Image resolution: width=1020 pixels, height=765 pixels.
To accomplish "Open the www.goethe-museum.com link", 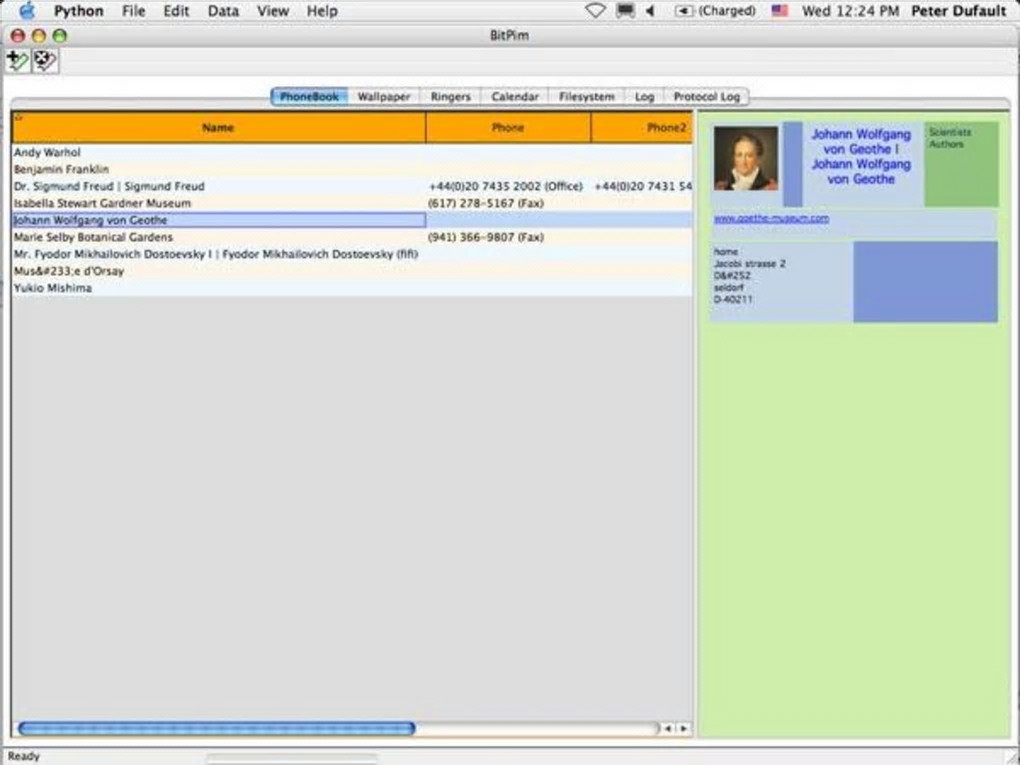I will pos(772,219).
